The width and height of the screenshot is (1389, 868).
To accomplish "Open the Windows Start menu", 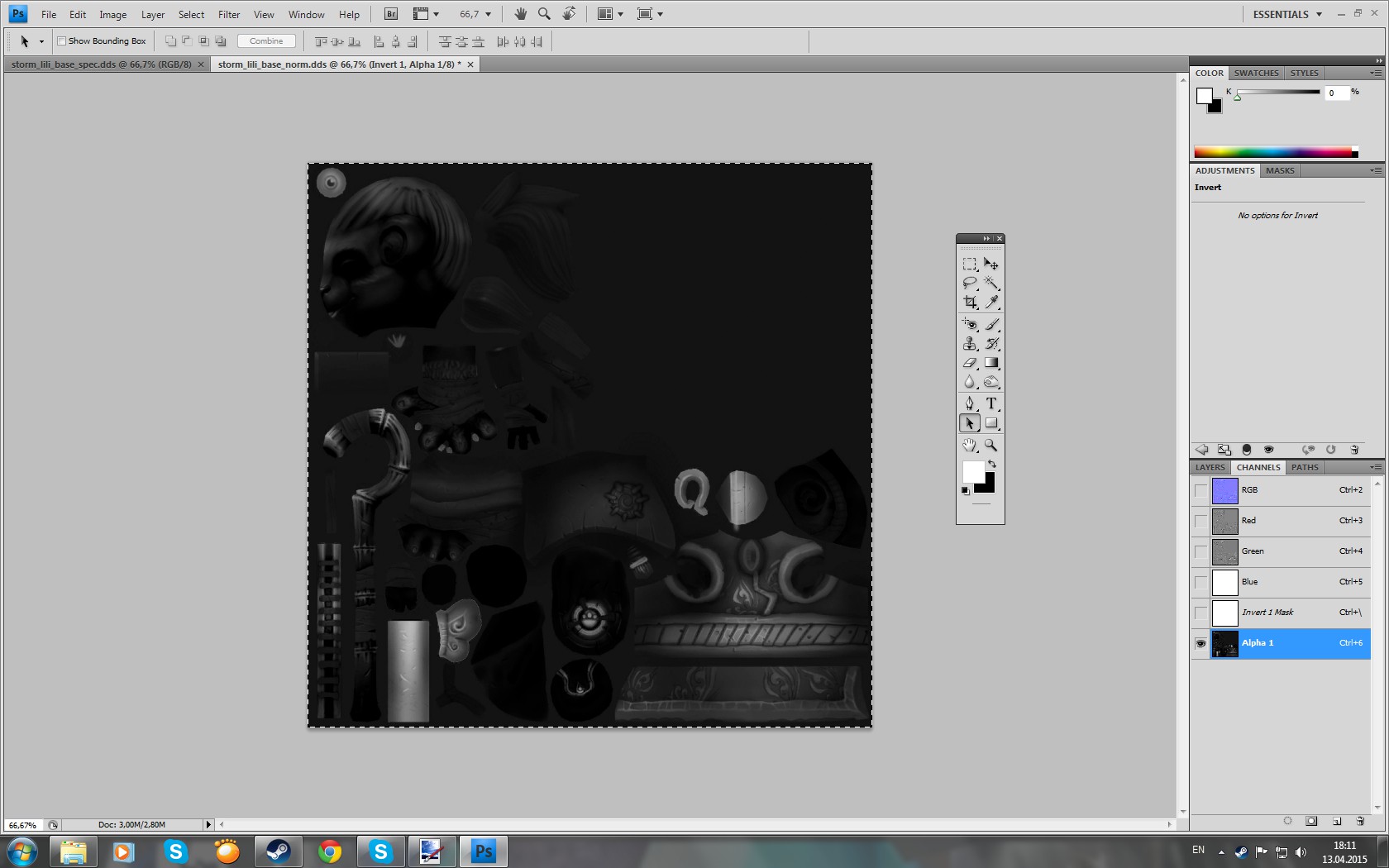I will 21,851.
